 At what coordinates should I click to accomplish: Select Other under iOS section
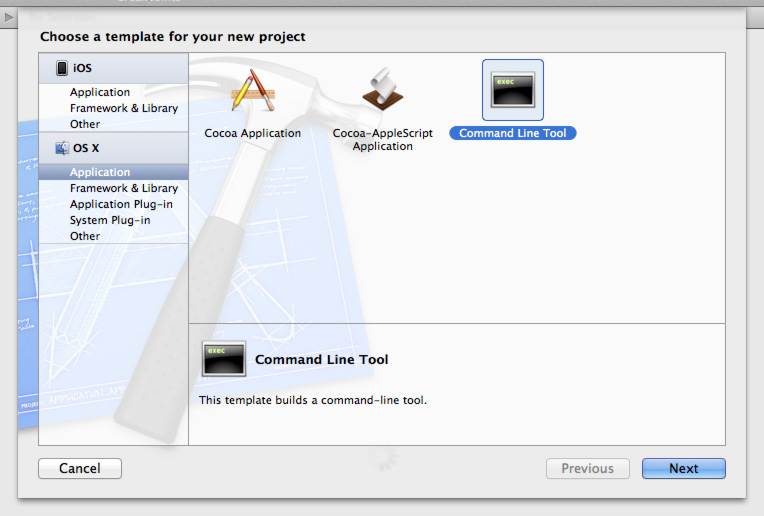click(x=85, y=124)
